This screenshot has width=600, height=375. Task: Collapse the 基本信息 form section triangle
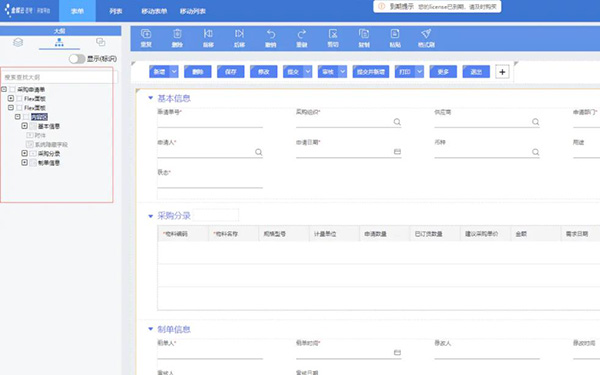[x=150, y=98]
